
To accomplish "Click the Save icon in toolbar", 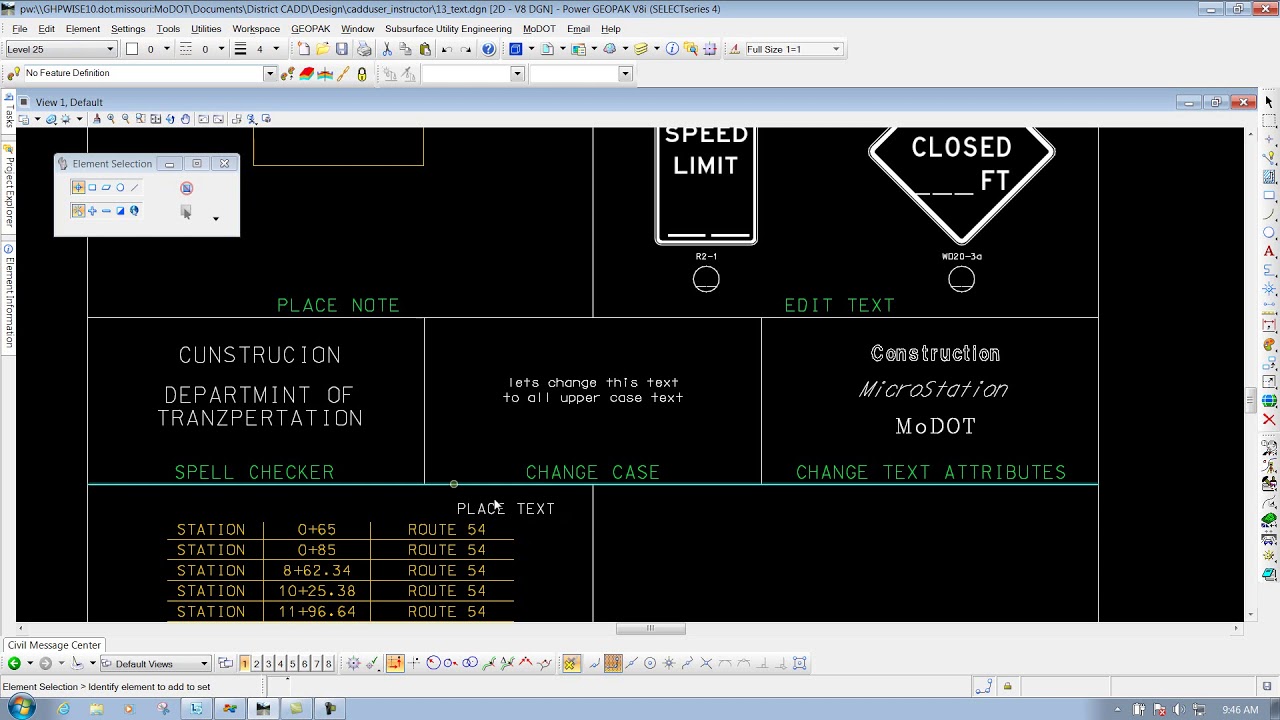I will [342, 49].
